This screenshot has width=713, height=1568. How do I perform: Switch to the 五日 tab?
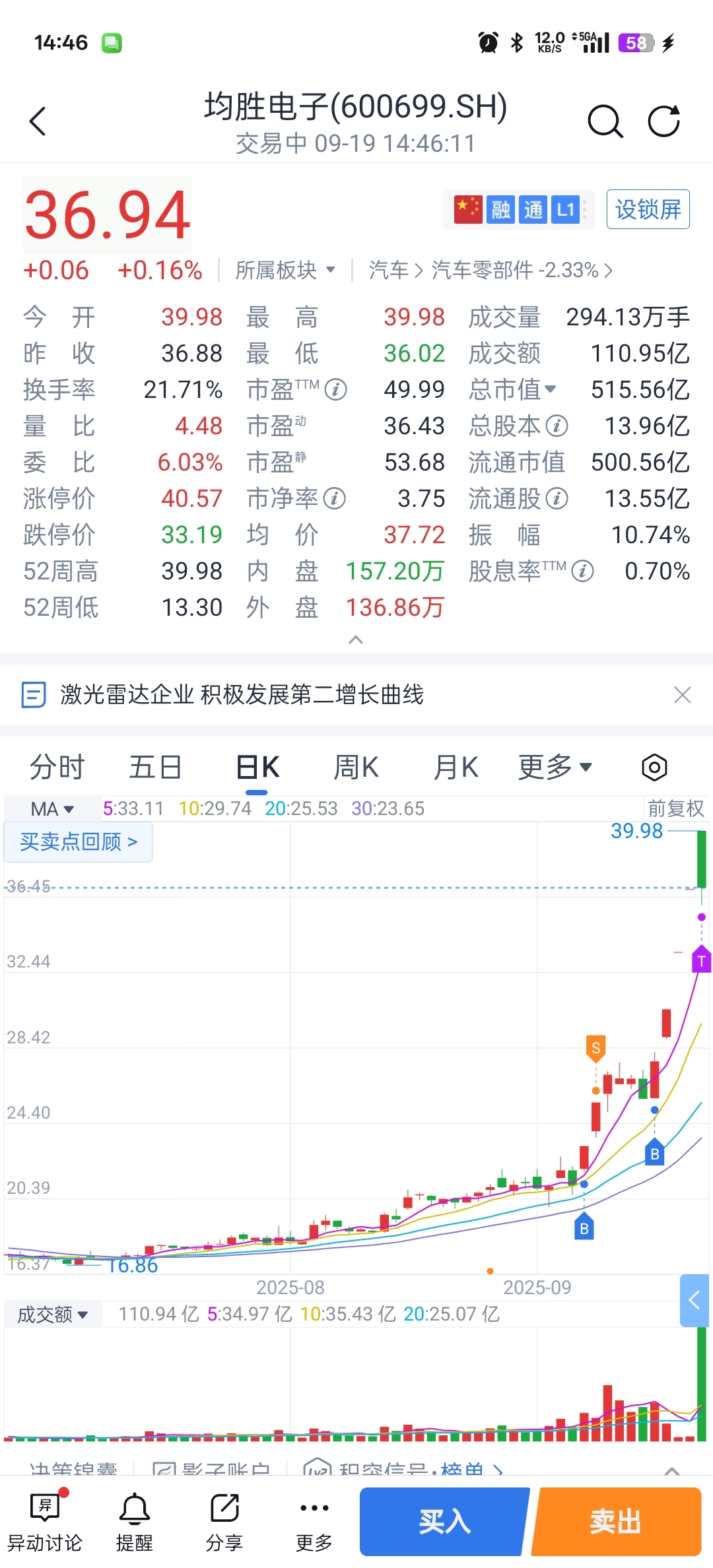156,768
